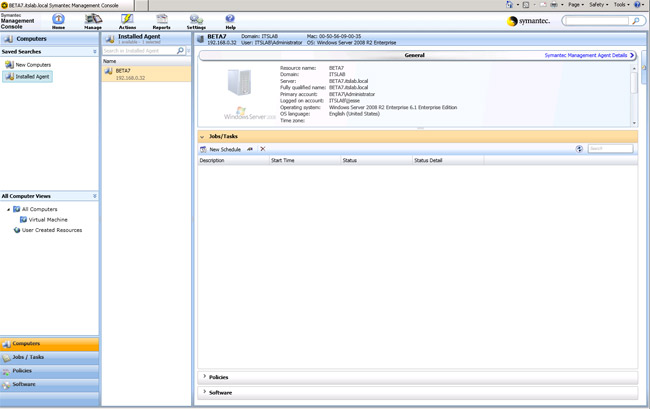Click the Symantec logo
Image resolution: width=650 pixels, height=409 pixels.
coord(529,21)
